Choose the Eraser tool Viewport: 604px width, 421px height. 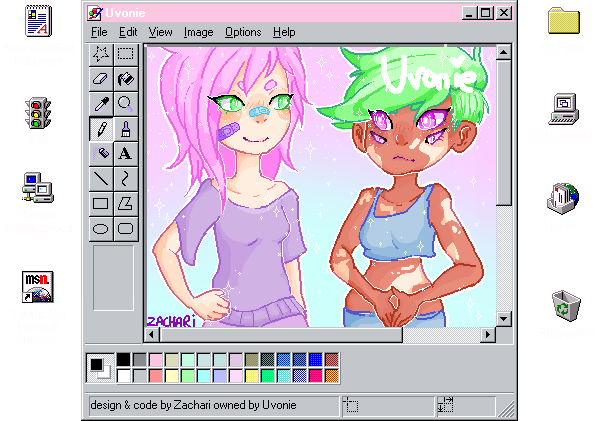point(101,79)
